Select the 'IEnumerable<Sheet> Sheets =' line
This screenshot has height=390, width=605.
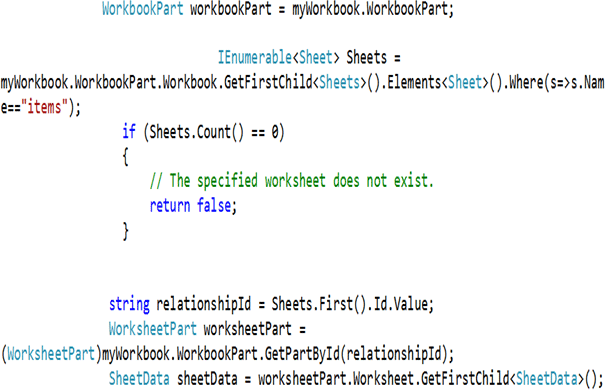pos(309,58)
